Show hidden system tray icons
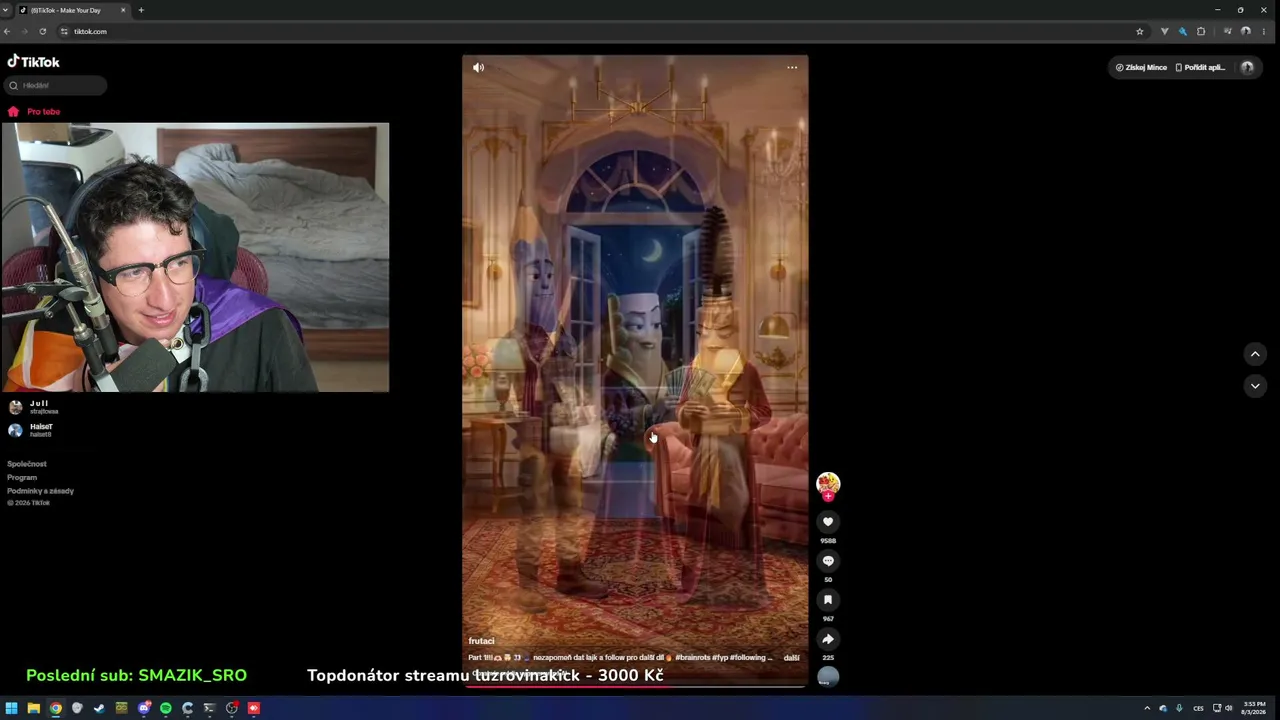 click(1147, 708)
